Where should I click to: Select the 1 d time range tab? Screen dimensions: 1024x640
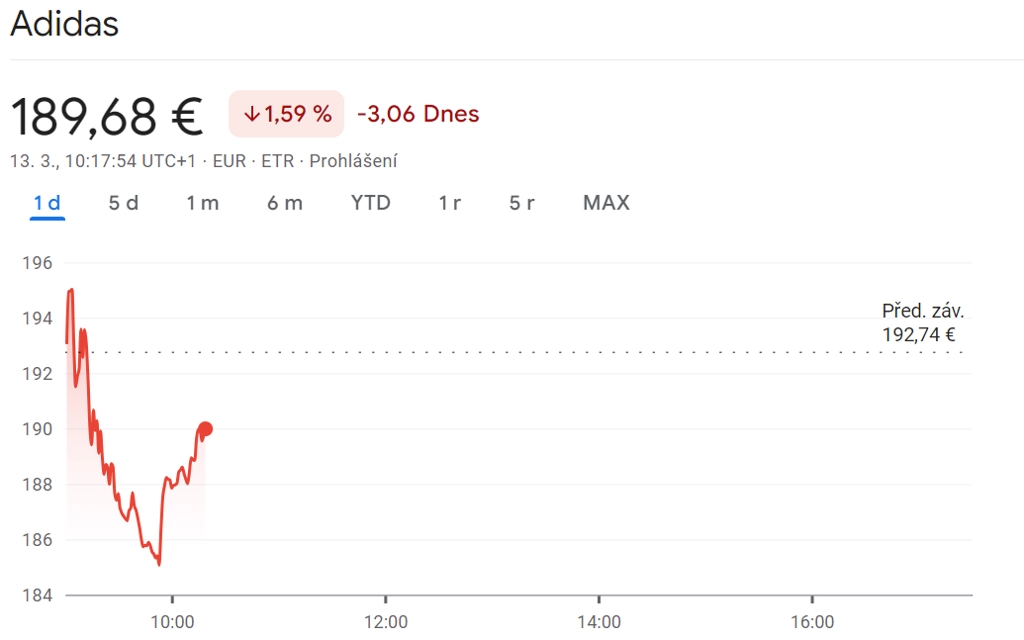coord(47,203)
